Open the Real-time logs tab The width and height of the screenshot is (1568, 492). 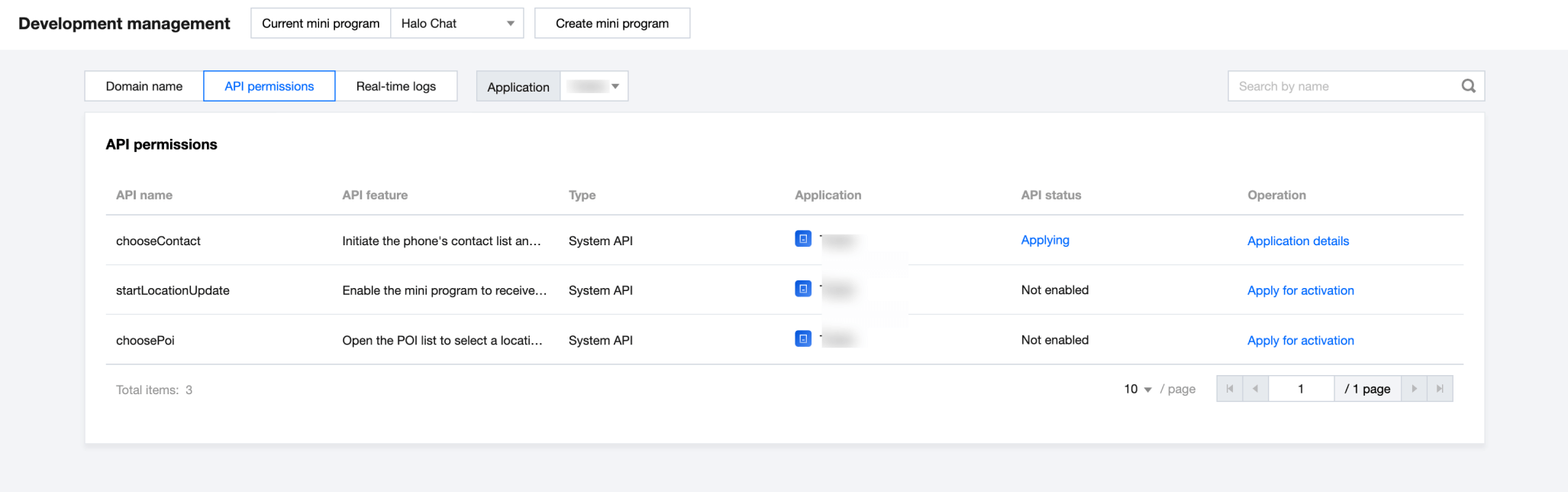[x=395, y=86]
